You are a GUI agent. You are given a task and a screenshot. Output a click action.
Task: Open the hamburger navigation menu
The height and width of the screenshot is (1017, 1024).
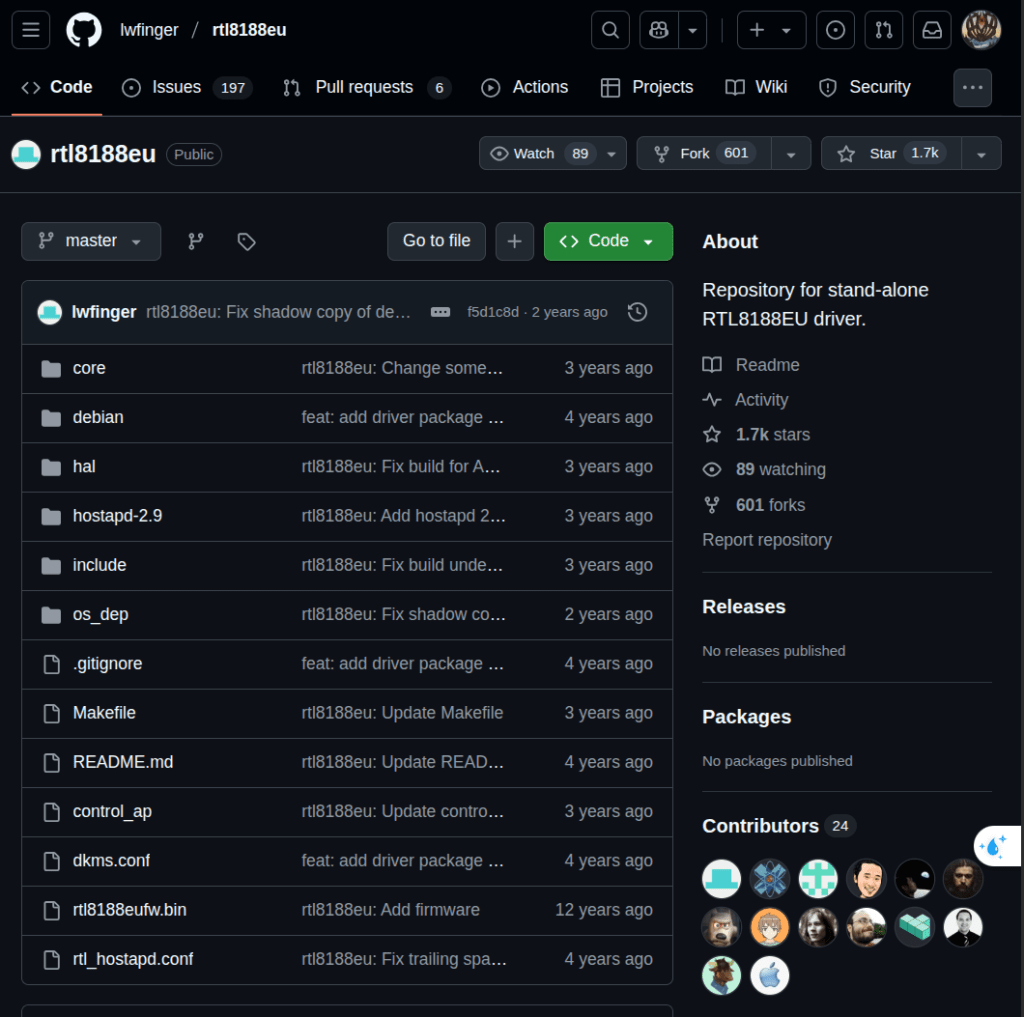[x=30, y=30]
